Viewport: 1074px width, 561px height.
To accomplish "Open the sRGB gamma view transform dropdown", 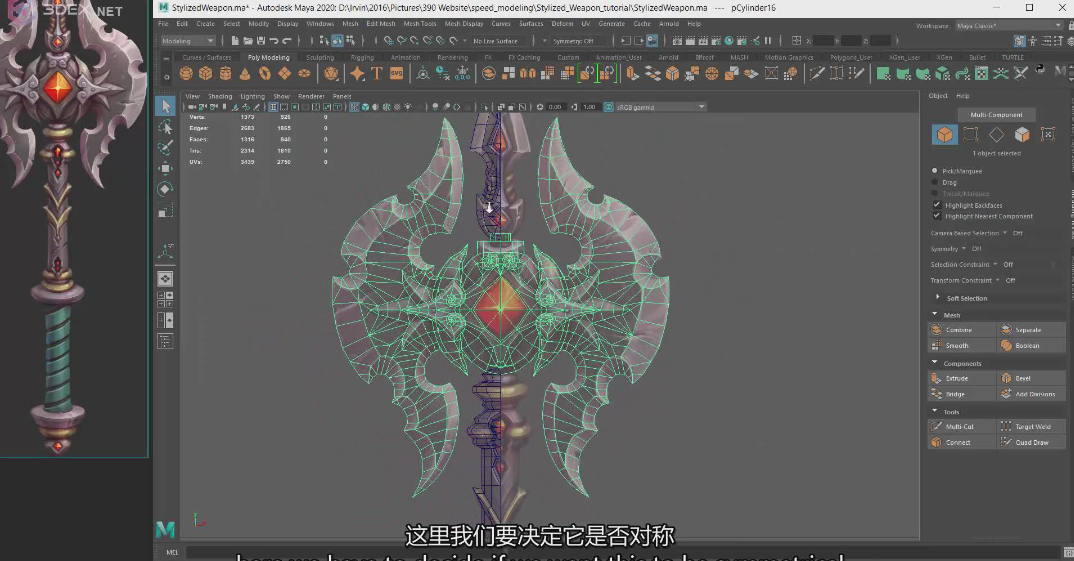I will click(x=660, y=107).
